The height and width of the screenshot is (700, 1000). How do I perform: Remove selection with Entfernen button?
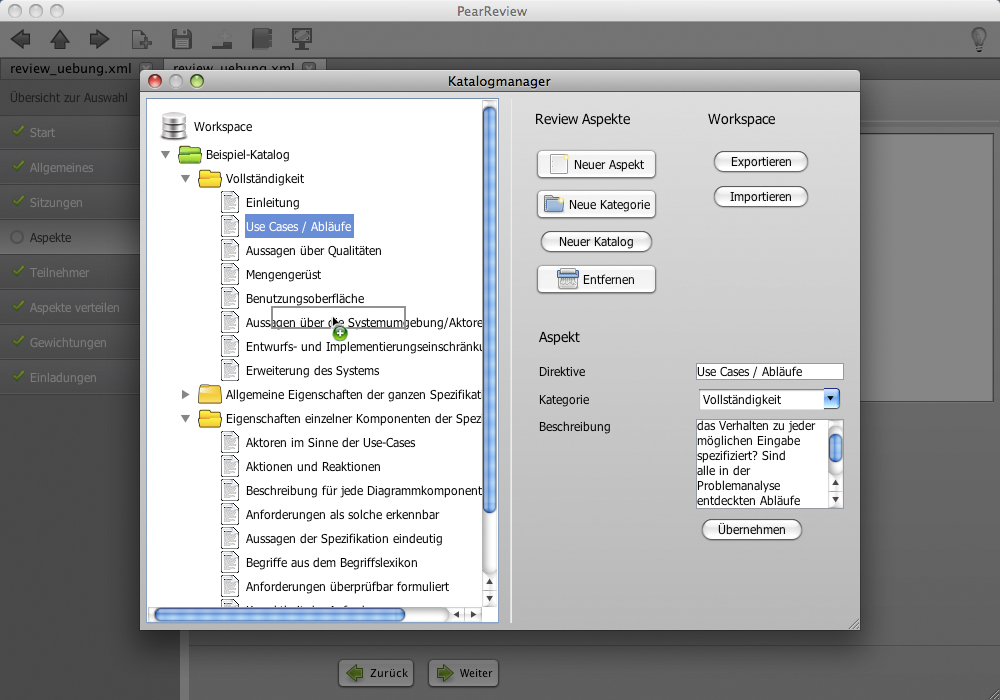pos(596,279)
